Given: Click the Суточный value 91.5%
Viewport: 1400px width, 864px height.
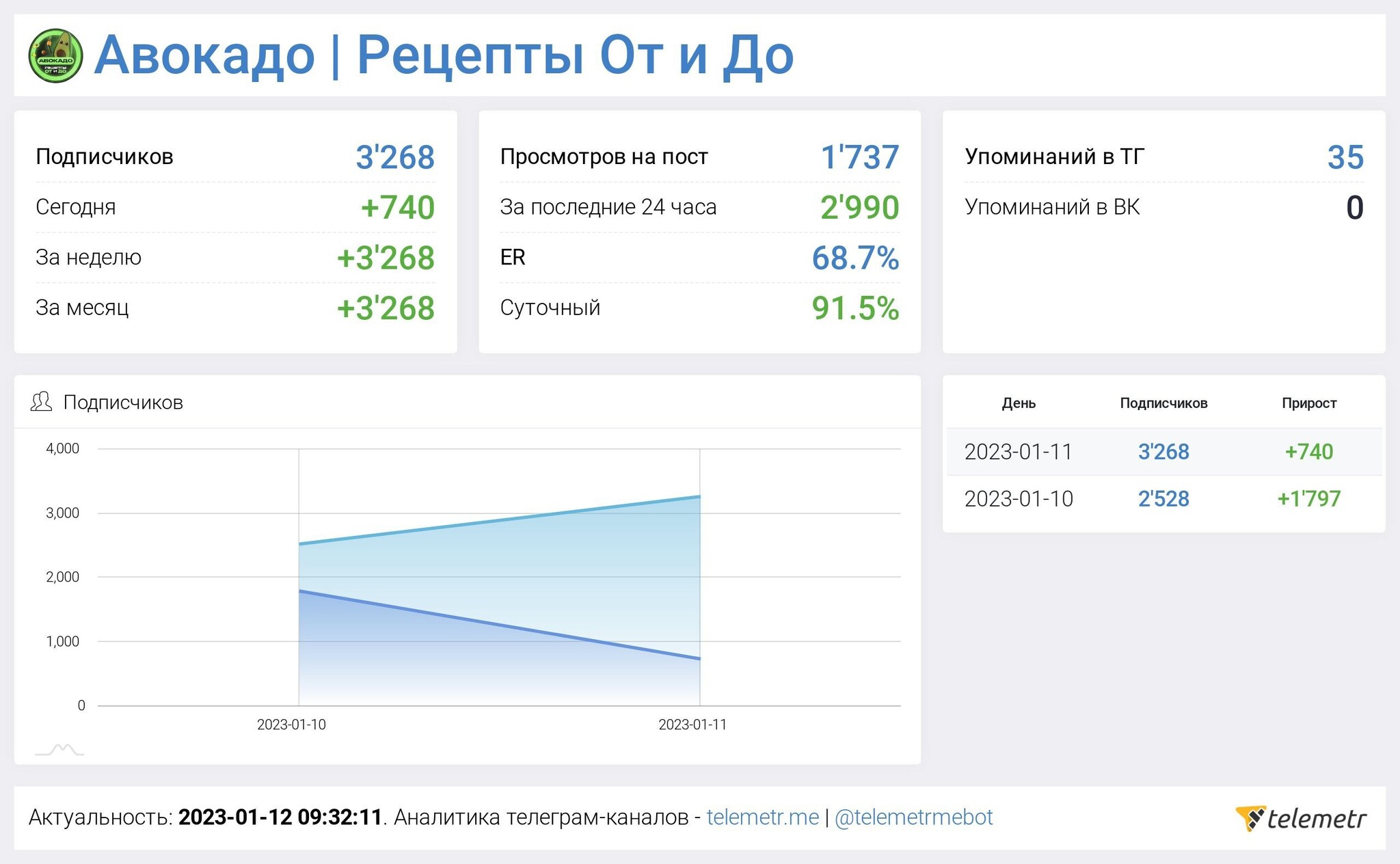Looking at the screenshot, I should tap(855, 308).
